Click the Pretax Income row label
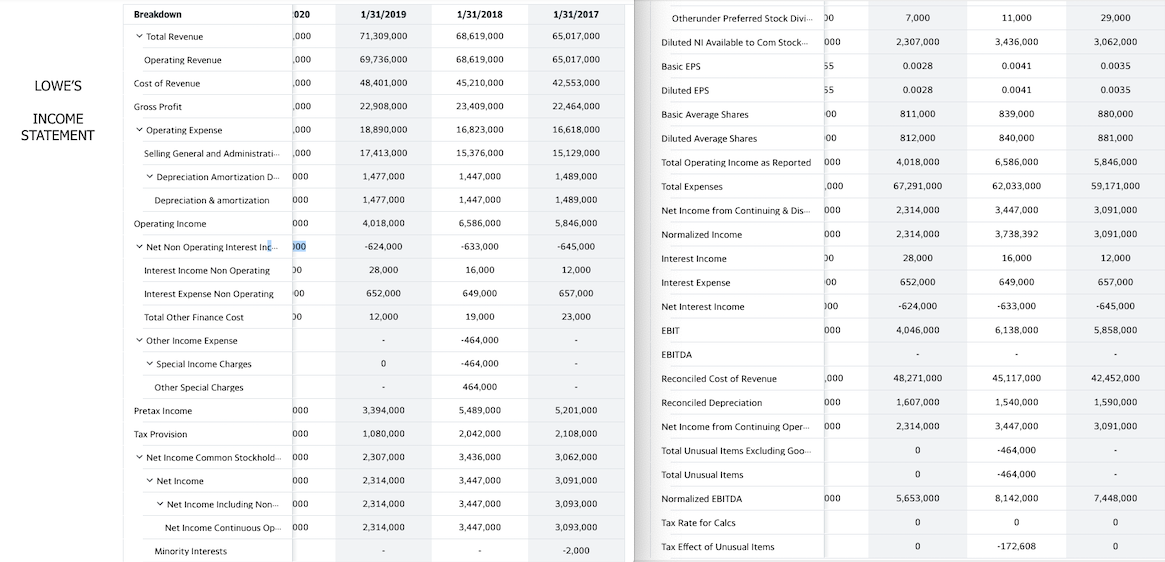Image resolution: width=1165 pixels, height=562 pixels. coord(163,411)
